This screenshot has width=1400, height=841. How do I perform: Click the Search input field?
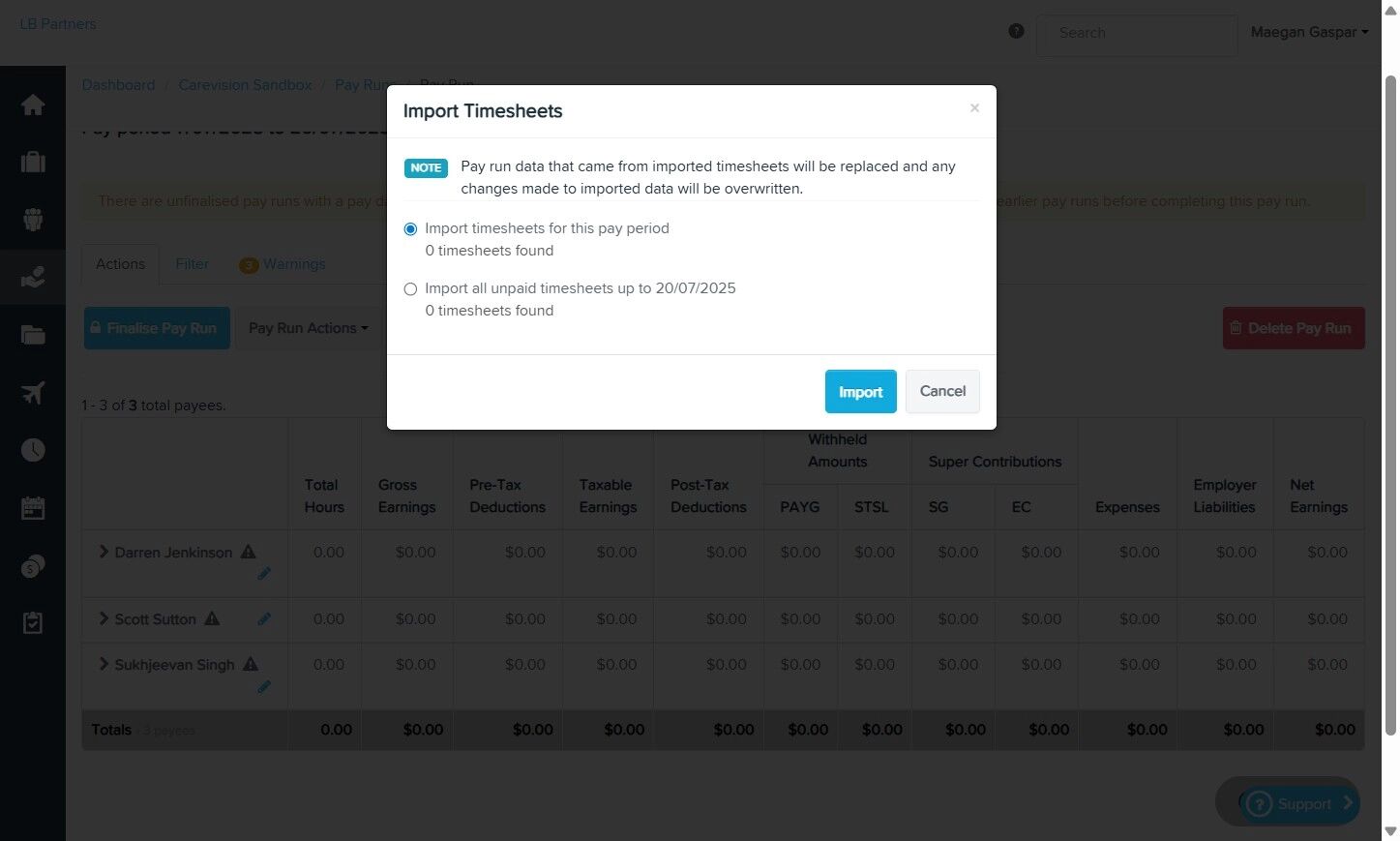pyautogui.click(x=1136, y=33)
